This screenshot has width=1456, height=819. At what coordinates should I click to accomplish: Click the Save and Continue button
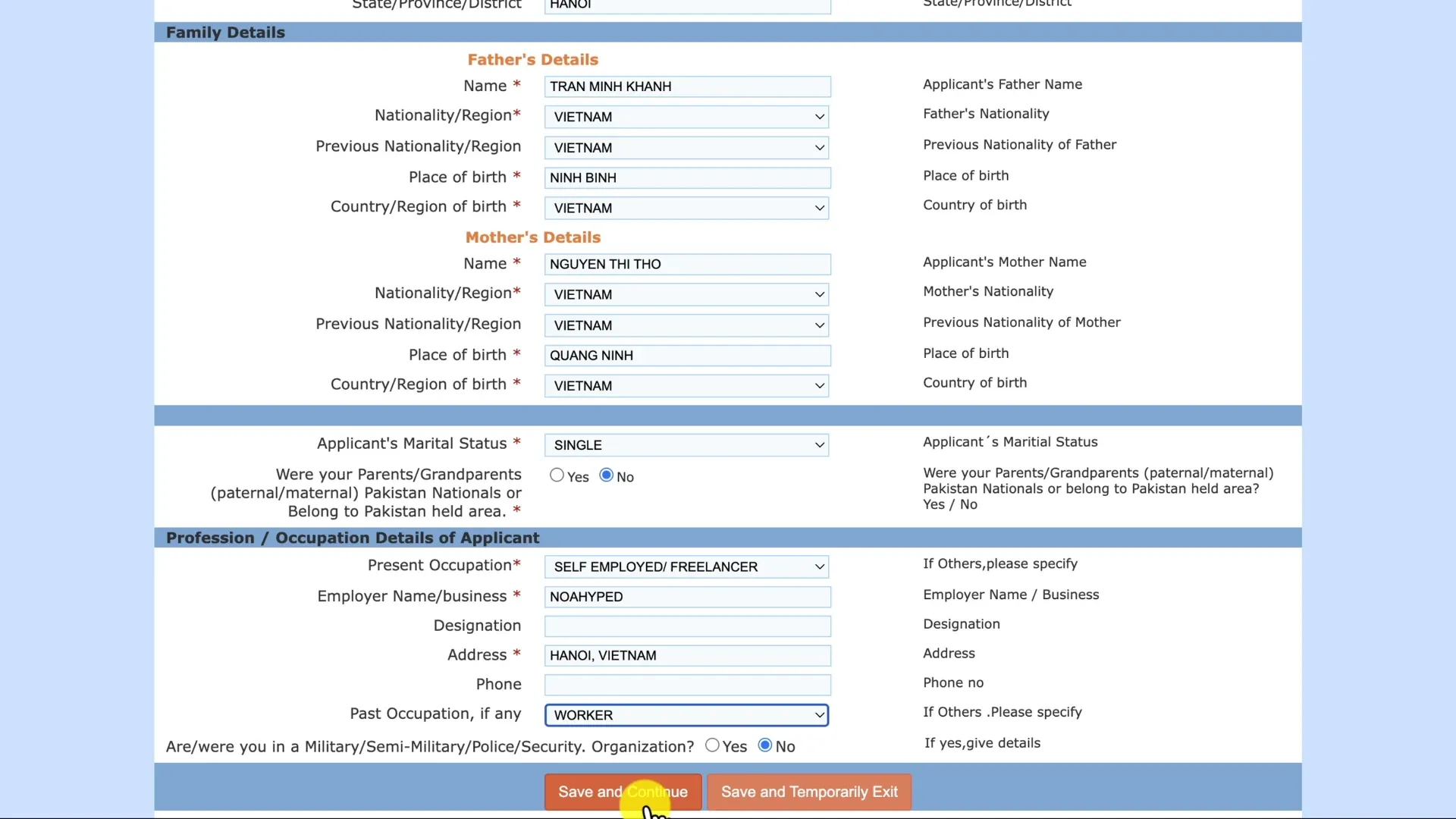pos(623,792)
